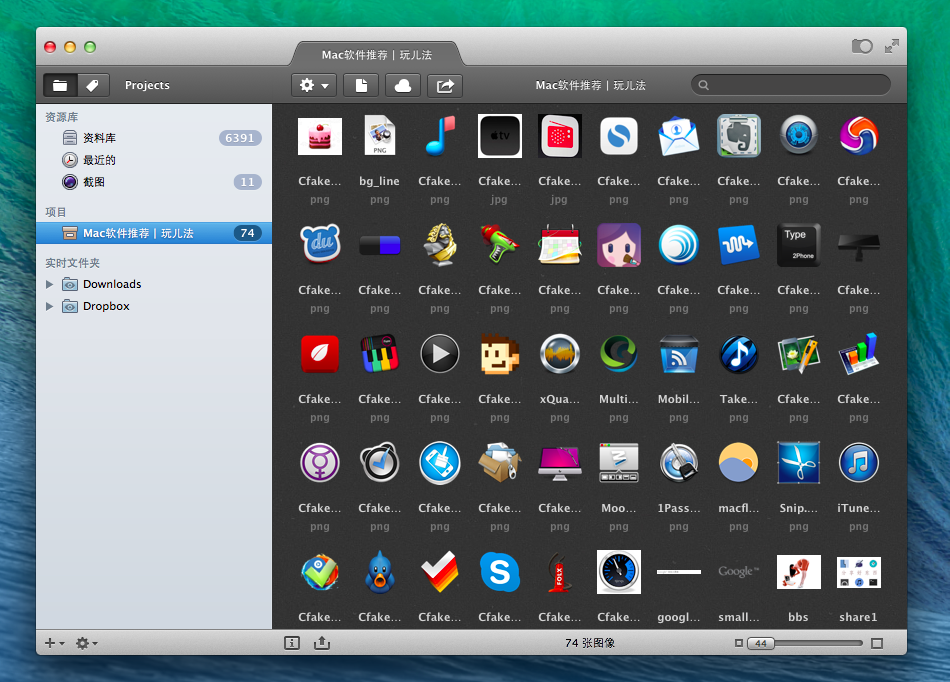Image resolution: width=950 pixels, height=682 pixels.
Task: Select the colorful piano keys thumbnail
Action: pyautogui.click(x=380, y=354)
